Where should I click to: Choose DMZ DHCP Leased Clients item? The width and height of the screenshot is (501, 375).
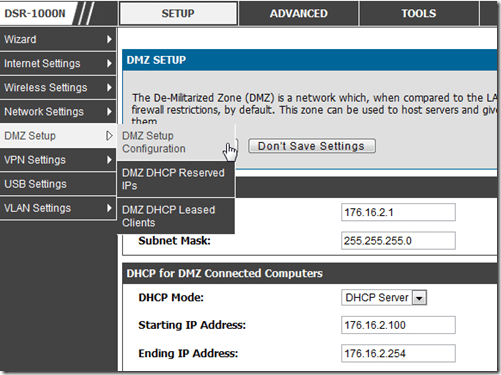point(176,216)
